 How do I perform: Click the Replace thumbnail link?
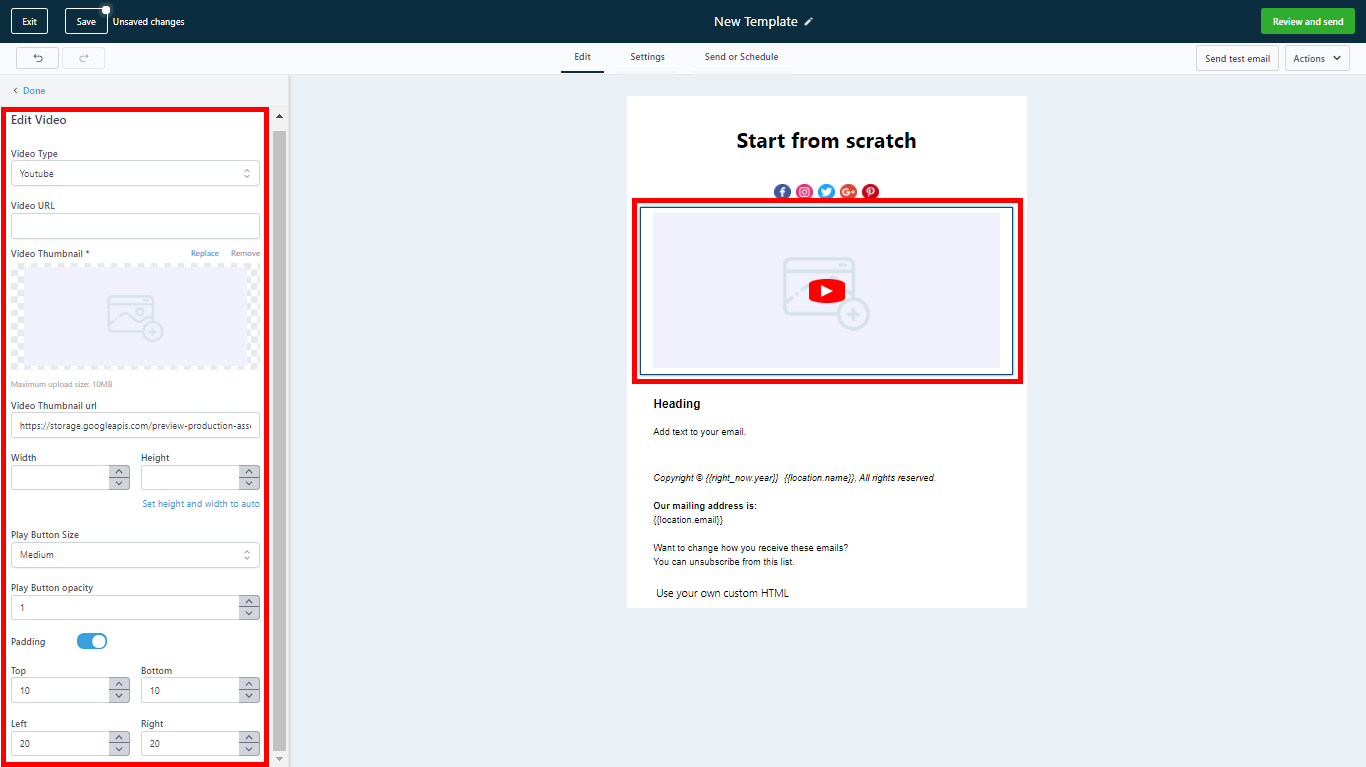coord(205,254)
